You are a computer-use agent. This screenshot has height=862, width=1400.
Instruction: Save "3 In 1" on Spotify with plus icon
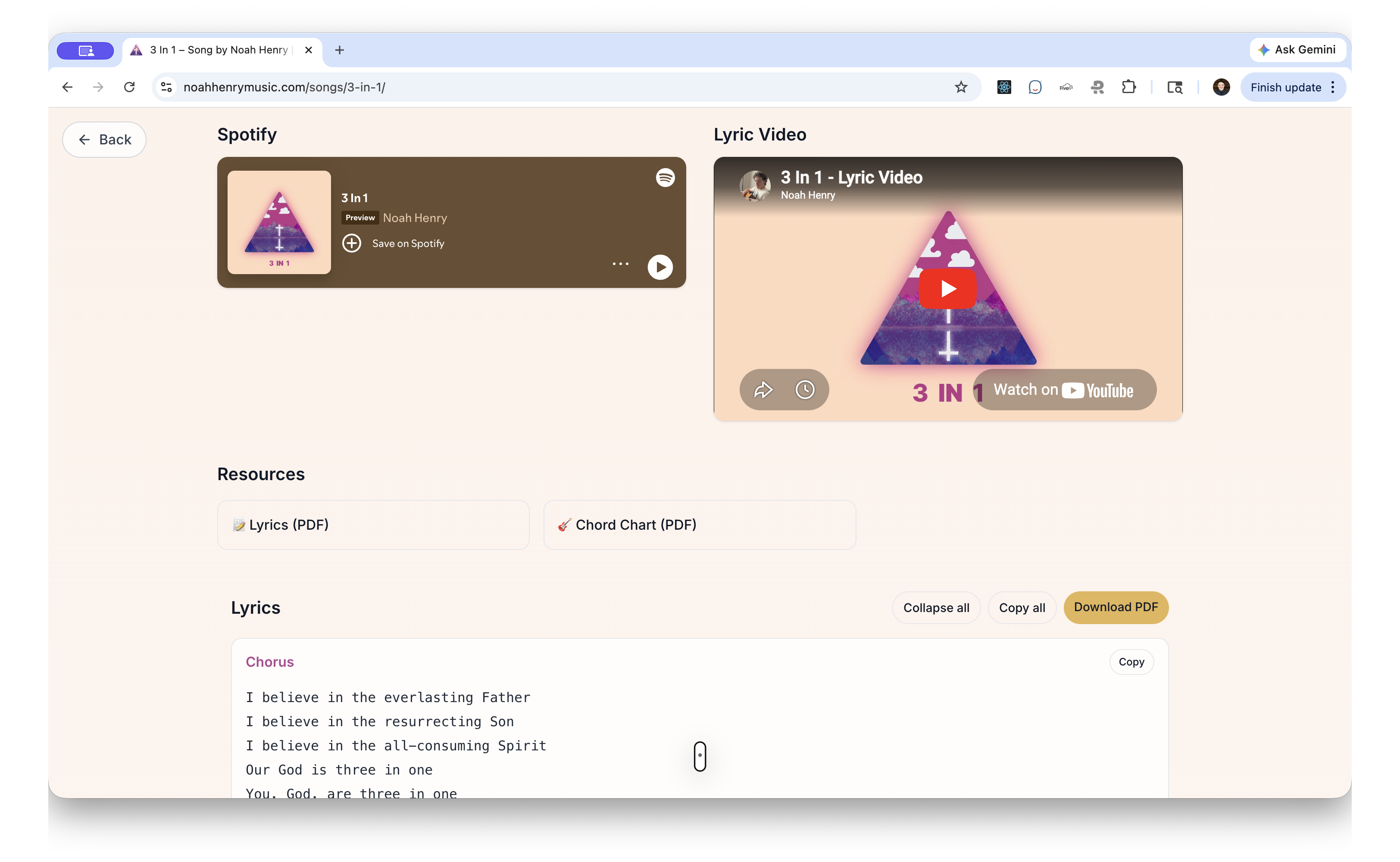click(352, 243)
